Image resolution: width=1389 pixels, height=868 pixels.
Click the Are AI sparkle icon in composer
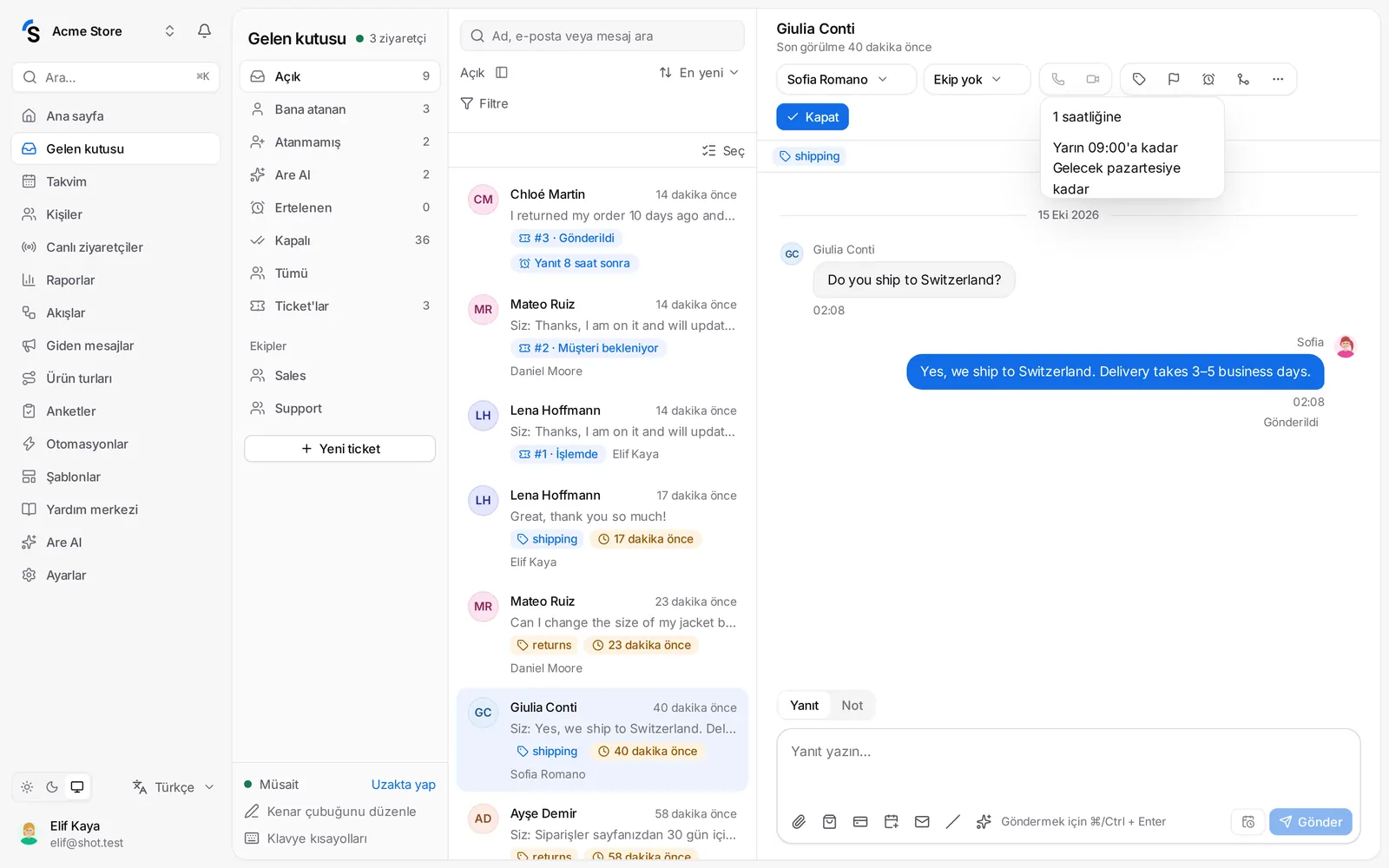coord(984,821)
